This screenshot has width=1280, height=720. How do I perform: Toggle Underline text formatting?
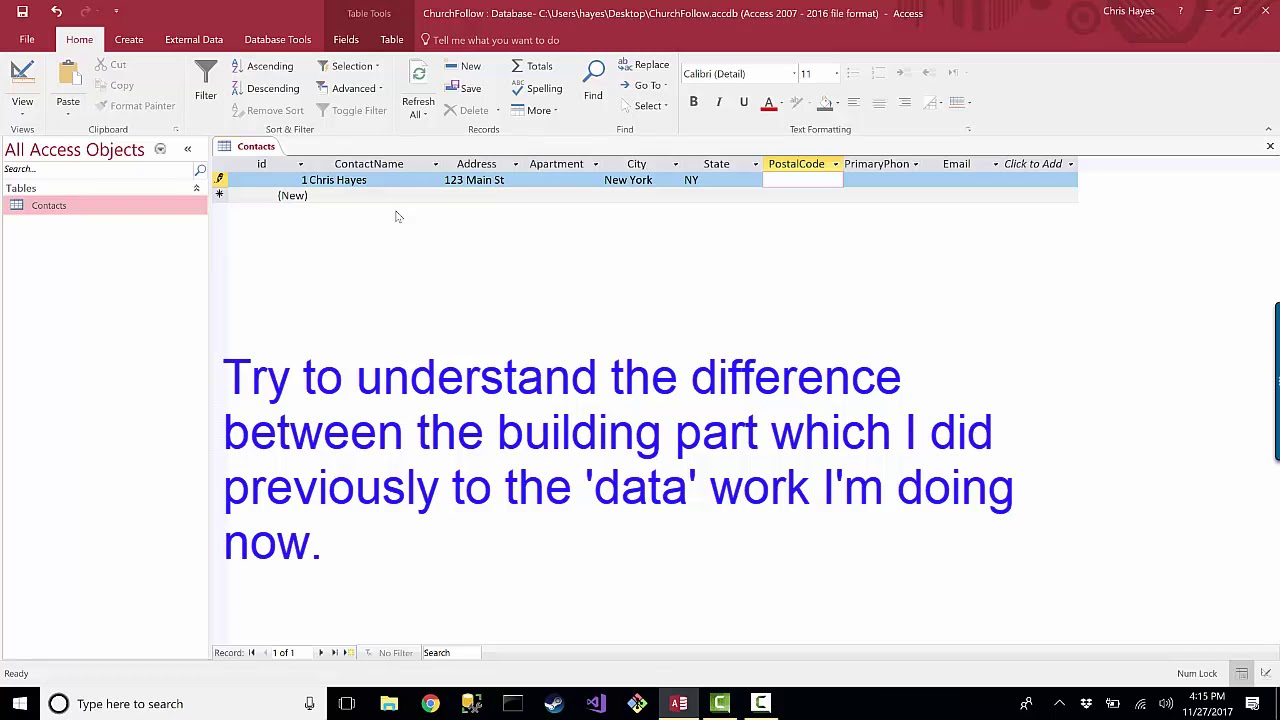click(x=743, y=102)
